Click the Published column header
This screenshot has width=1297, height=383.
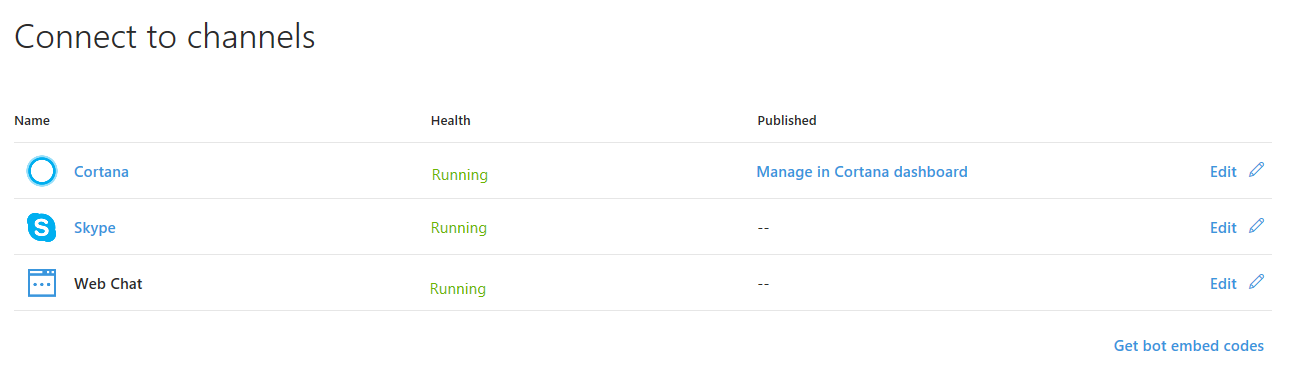click(787, 121)
